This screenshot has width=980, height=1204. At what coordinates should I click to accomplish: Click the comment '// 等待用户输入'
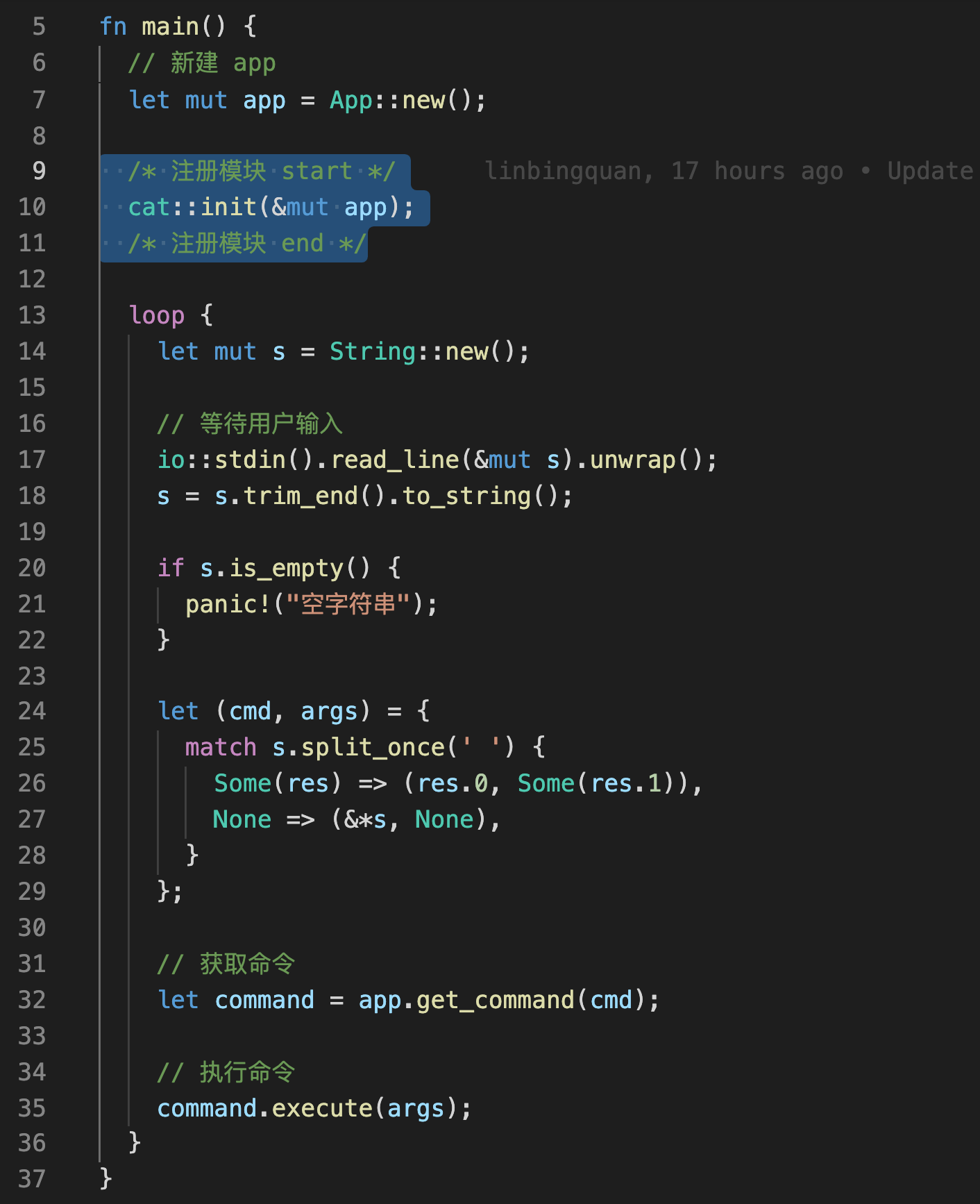[x=250, y=424]
